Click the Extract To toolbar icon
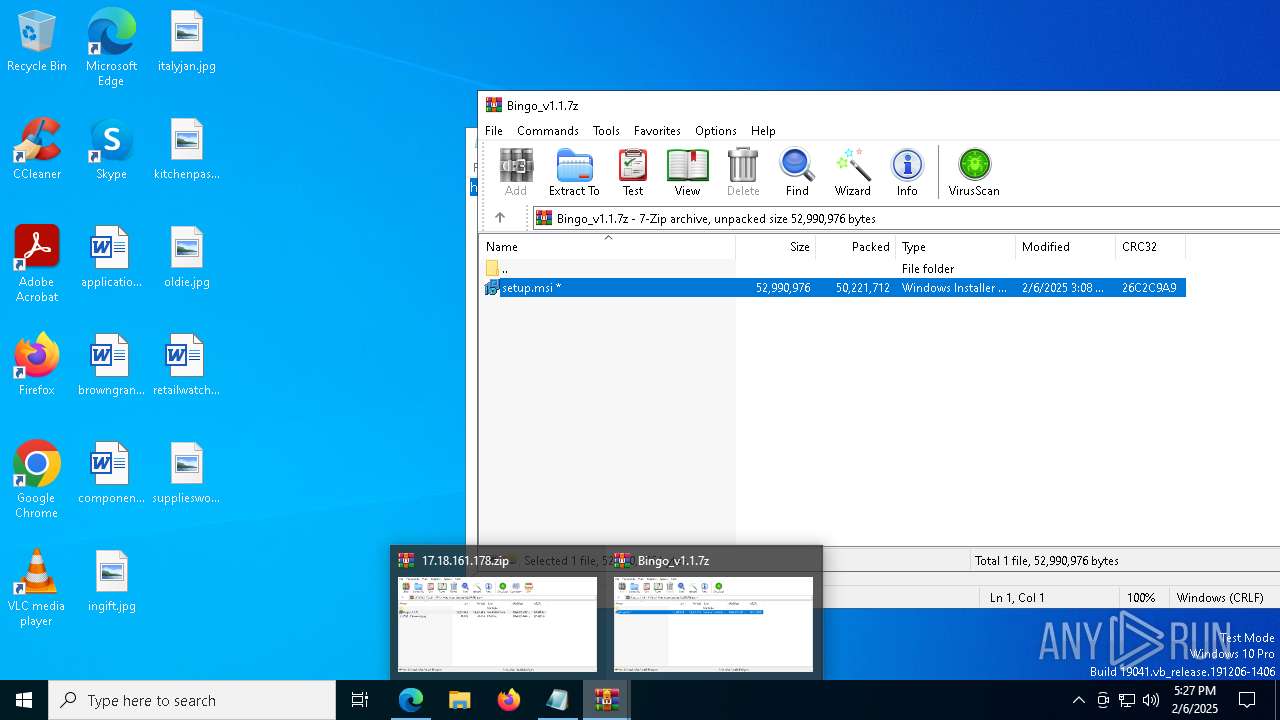 pyautogui.click(x=574, y=172)
